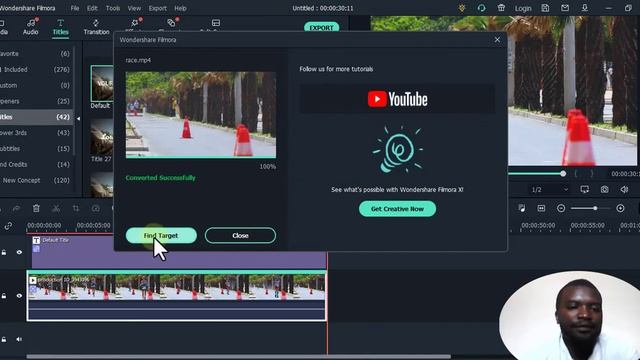Select the Titles tab
640x360 pixels.
click(x=60, y=27)
